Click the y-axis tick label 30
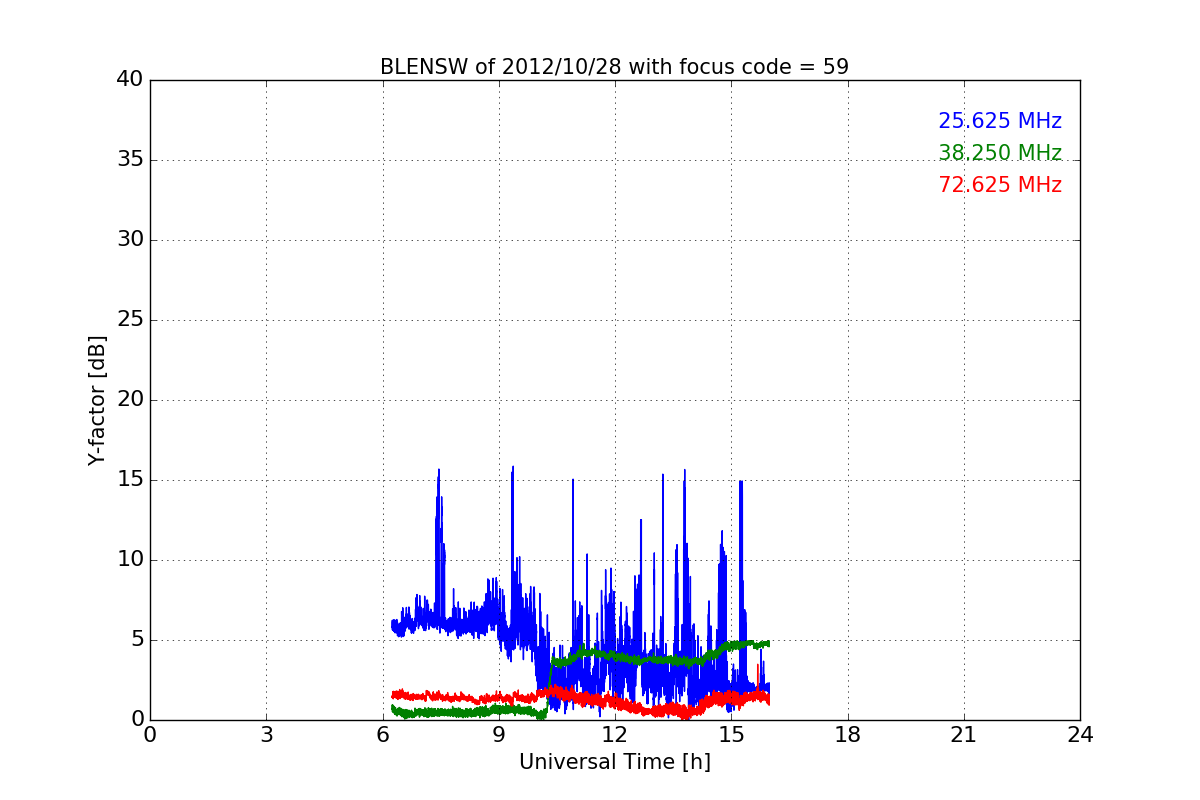This screenshot has width=1200, height=800. [130, 240]
